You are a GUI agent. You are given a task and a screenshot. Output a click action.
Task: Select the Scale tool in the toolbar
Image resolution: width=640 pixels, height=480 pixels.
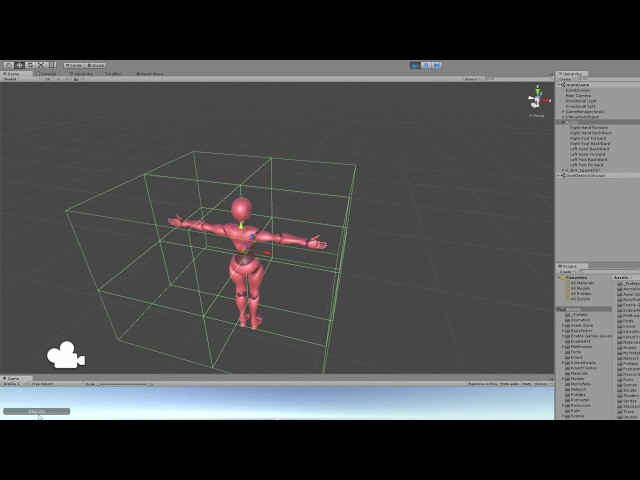click(41, 65)
